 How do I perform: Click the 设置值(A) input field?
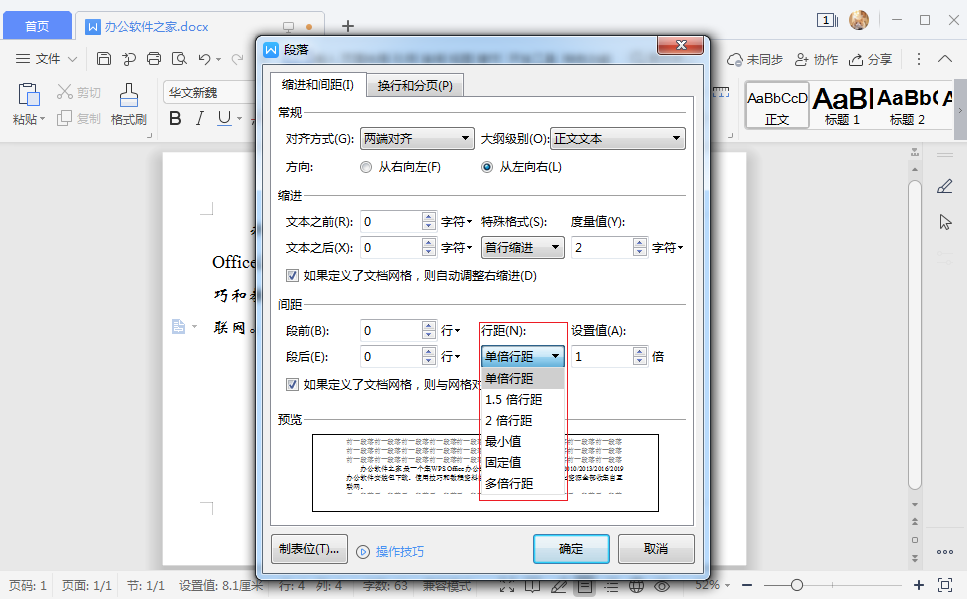(x=603, y=356)
